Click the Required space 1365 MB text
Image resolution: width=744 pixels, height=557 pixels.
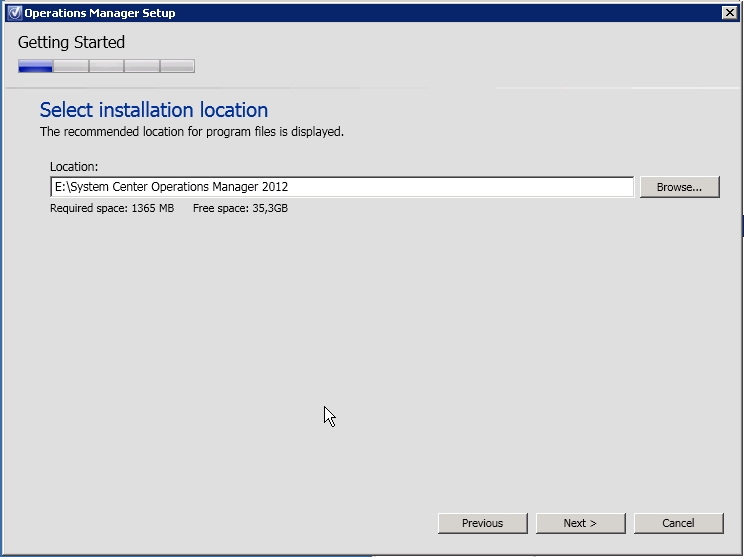[111, 208]
